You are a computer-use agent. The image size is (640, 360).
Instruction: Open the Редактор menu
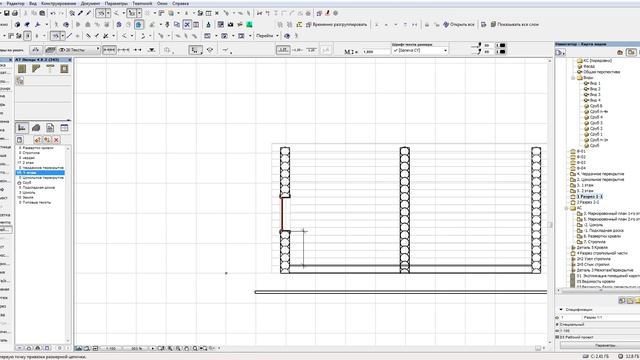click(16, 3)
